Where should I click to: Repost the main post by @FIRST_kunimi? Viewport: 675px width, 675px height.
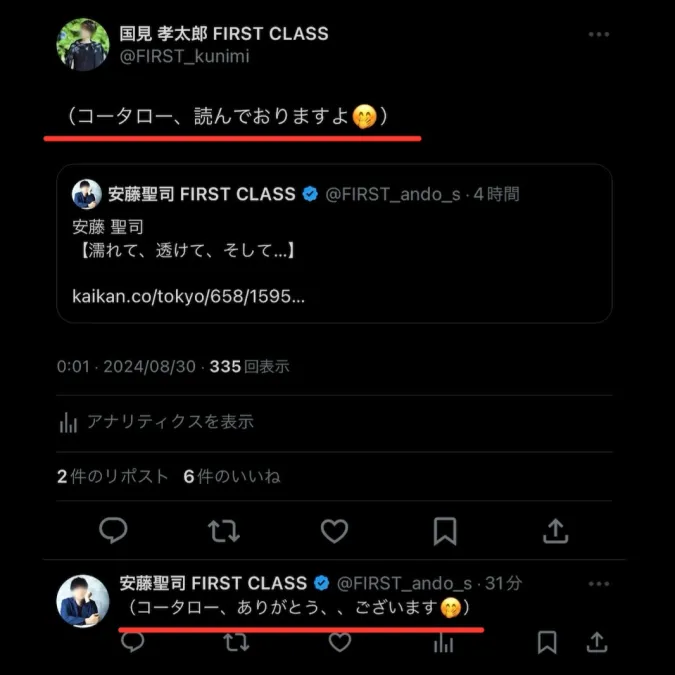point(224,531)
